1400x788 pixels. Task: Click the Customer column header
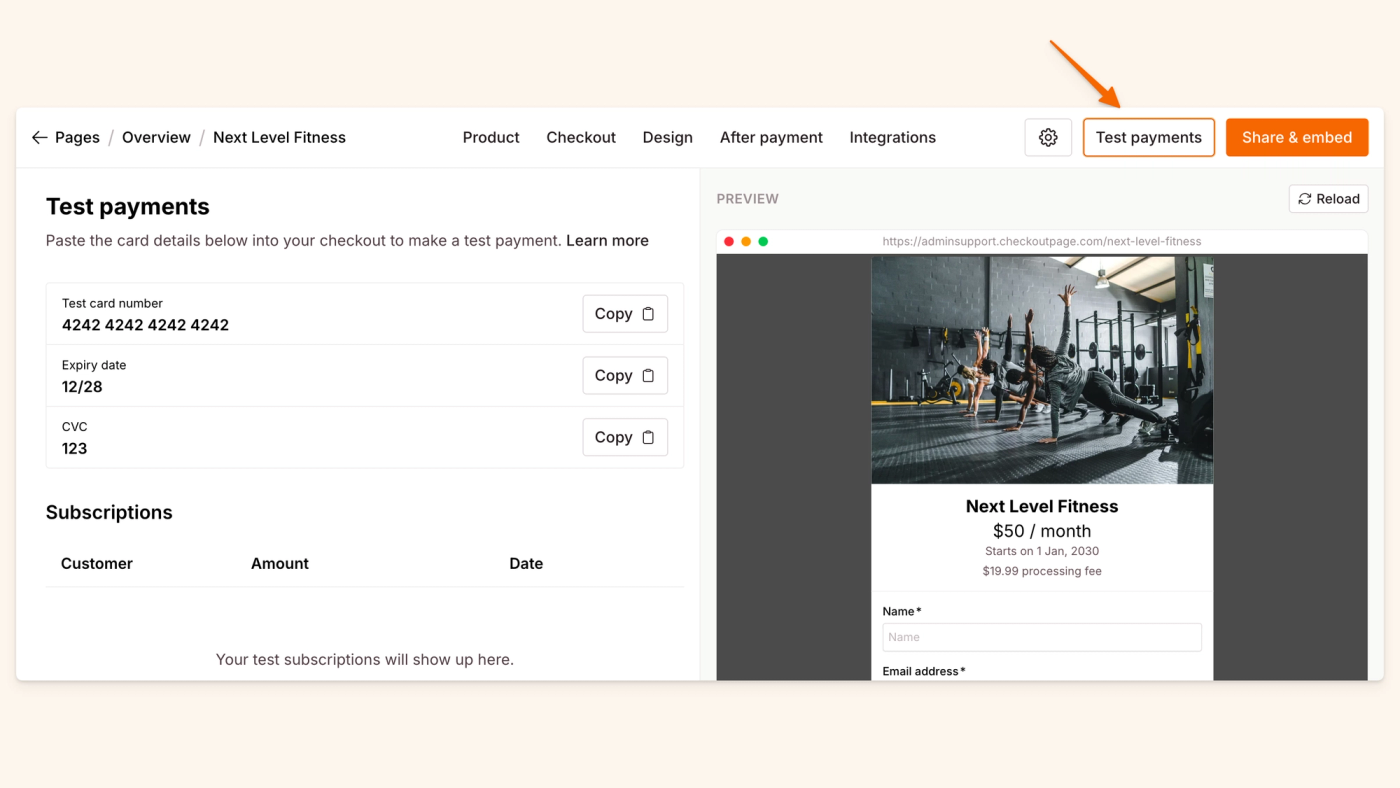(x=97, y=564)
